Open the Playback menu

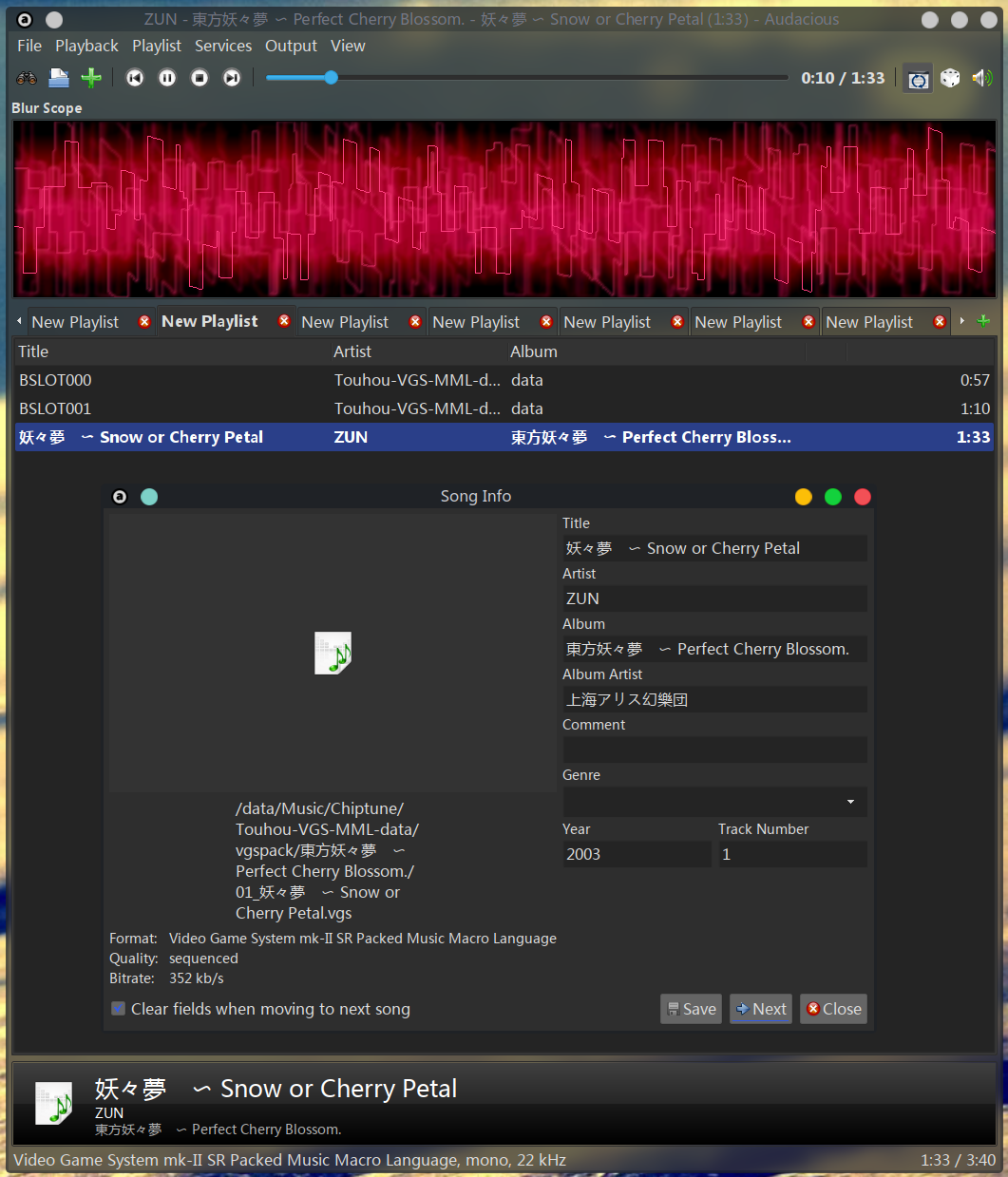pyautogui.click(x=86, y=46)
